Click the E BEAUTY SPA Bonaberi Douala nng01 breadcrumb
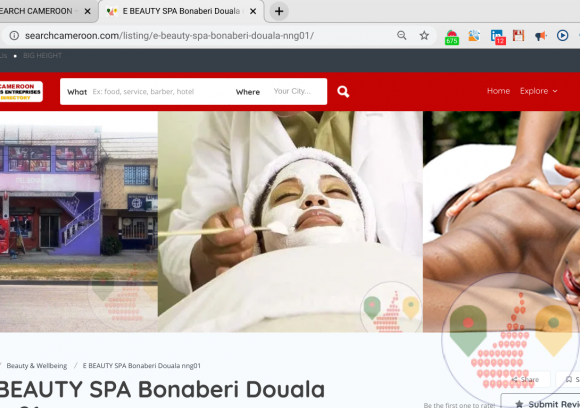 click(142, 366)
